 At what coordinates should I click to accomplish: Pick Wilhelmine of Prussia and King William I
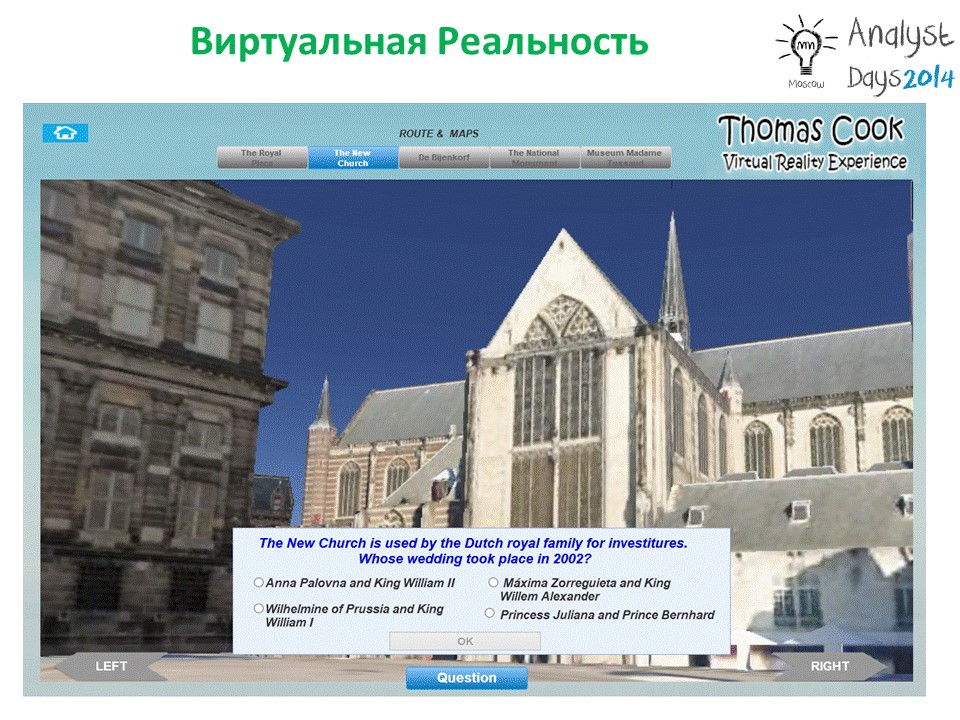(x=259, y=609)
